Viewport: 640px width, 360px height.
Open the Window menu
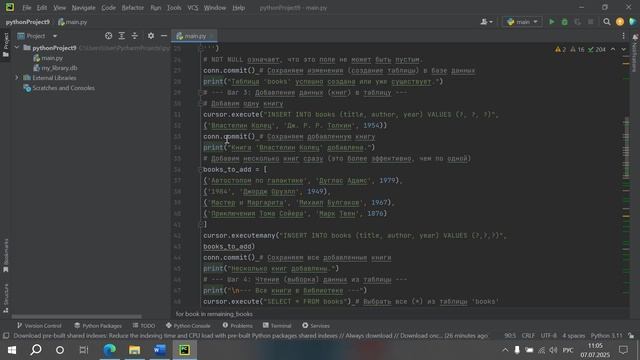tap(215, 8)
